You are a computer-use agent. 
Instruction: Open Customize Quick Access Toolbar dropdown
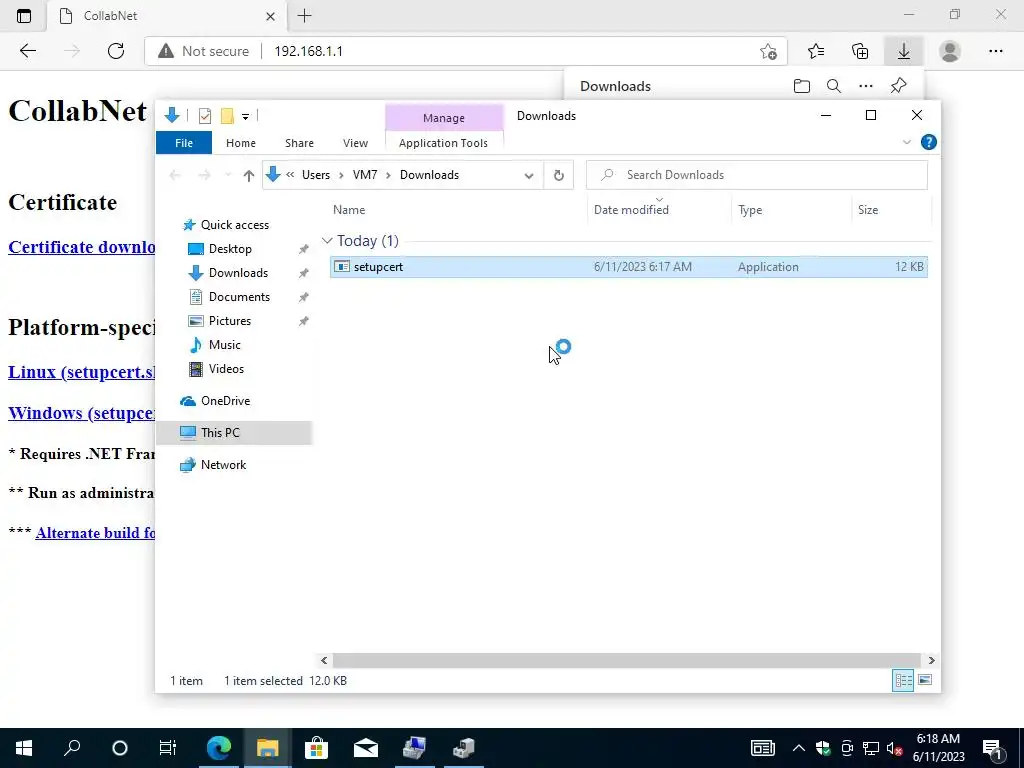[246, 117]
